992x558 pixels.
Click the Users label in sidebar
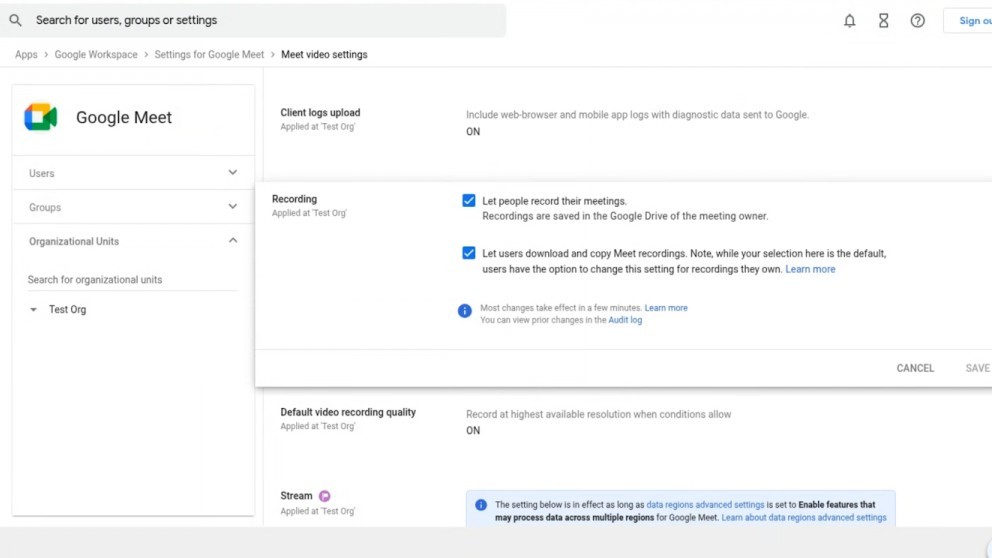[x=42, y=173]
